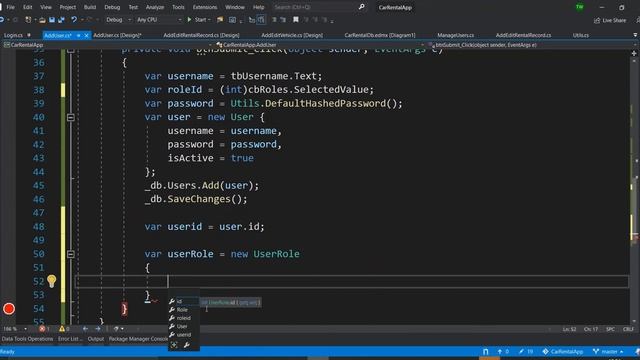The width and height of the screenshot is (640, 360).
Task: Toggle IntelliSense properties filter wrench icon
Action: (187, 345)
